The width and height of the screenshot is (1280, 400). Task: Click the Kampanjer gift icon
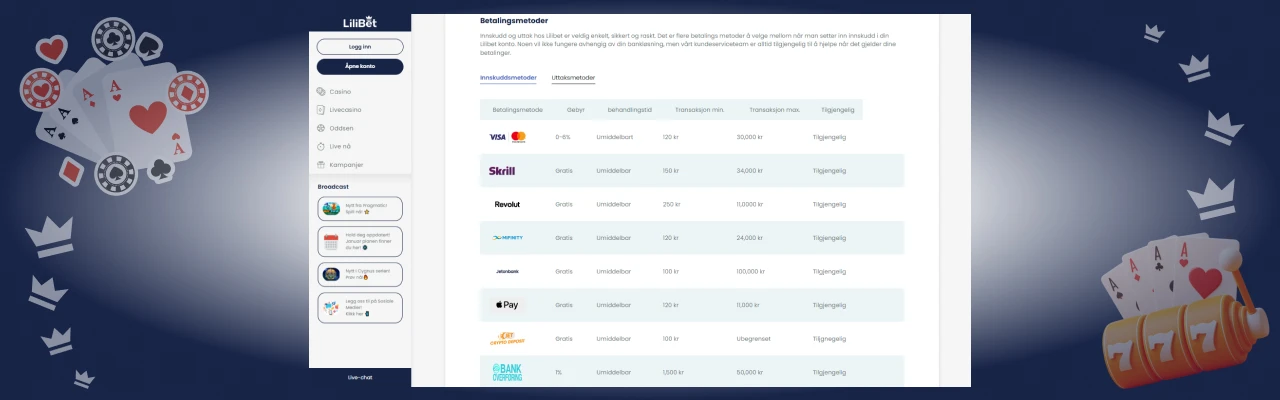coord(321,164)
